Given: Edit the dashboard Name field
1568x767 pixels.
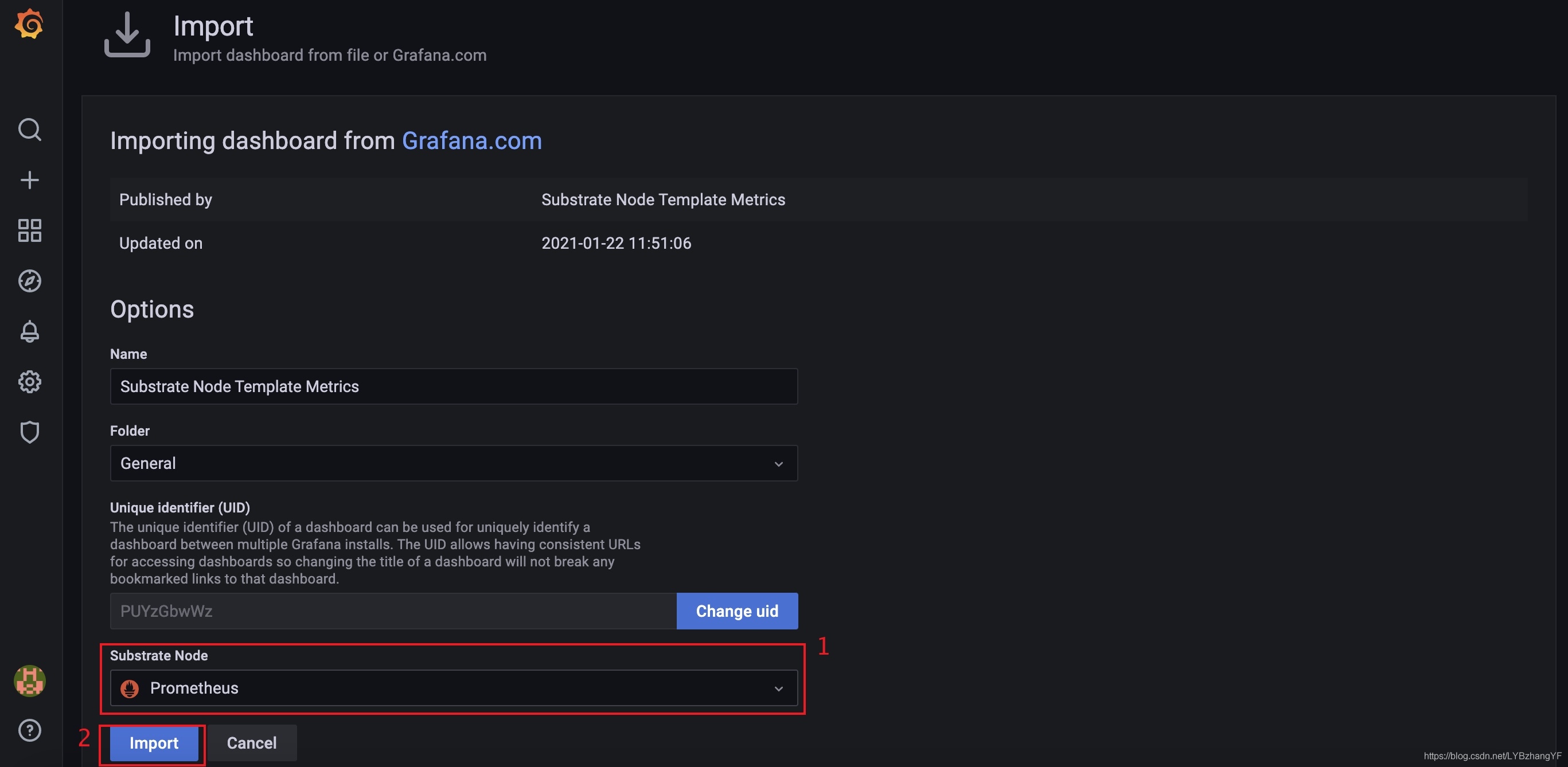Looking at the screenshot, I should 454,386.
